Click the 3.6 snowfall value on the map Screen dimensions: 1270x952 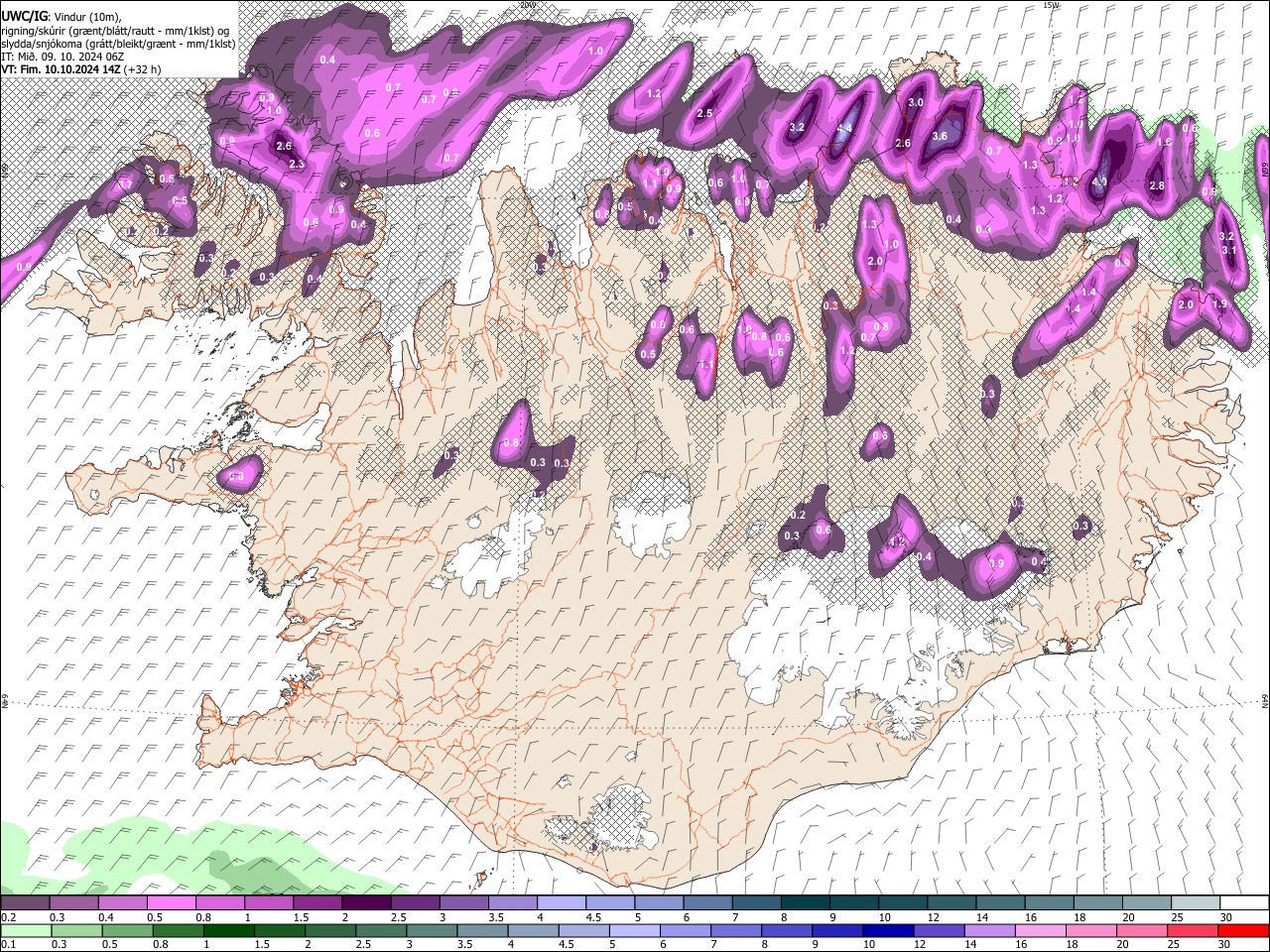941,136
